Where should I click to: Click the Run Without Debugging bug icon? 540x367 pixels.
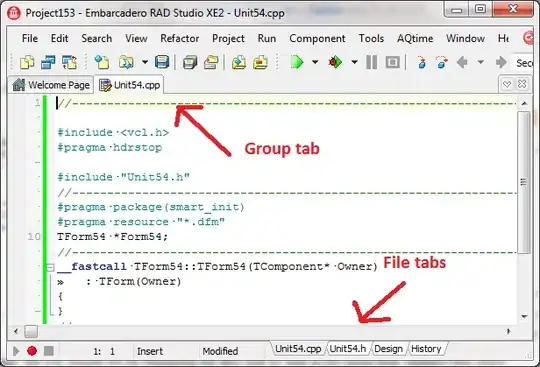(x=335, y=62)
